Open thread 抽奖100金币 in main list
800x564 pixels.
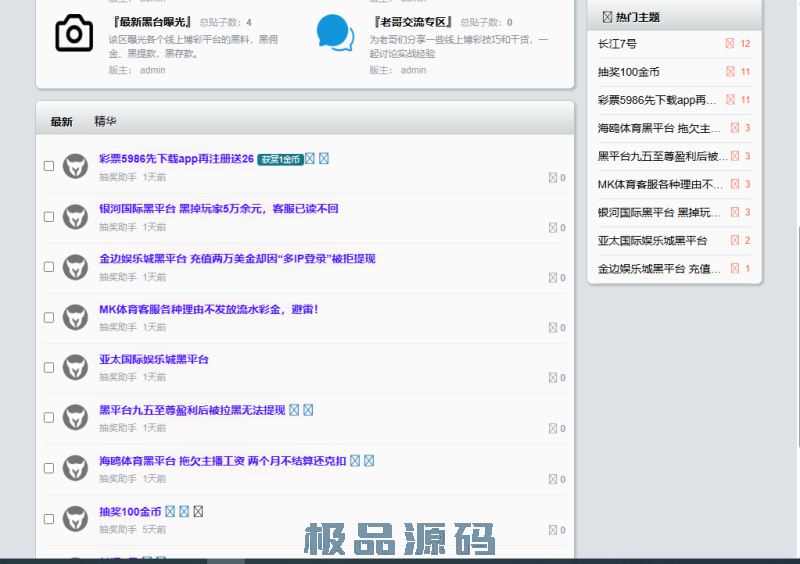pos(130,511)
